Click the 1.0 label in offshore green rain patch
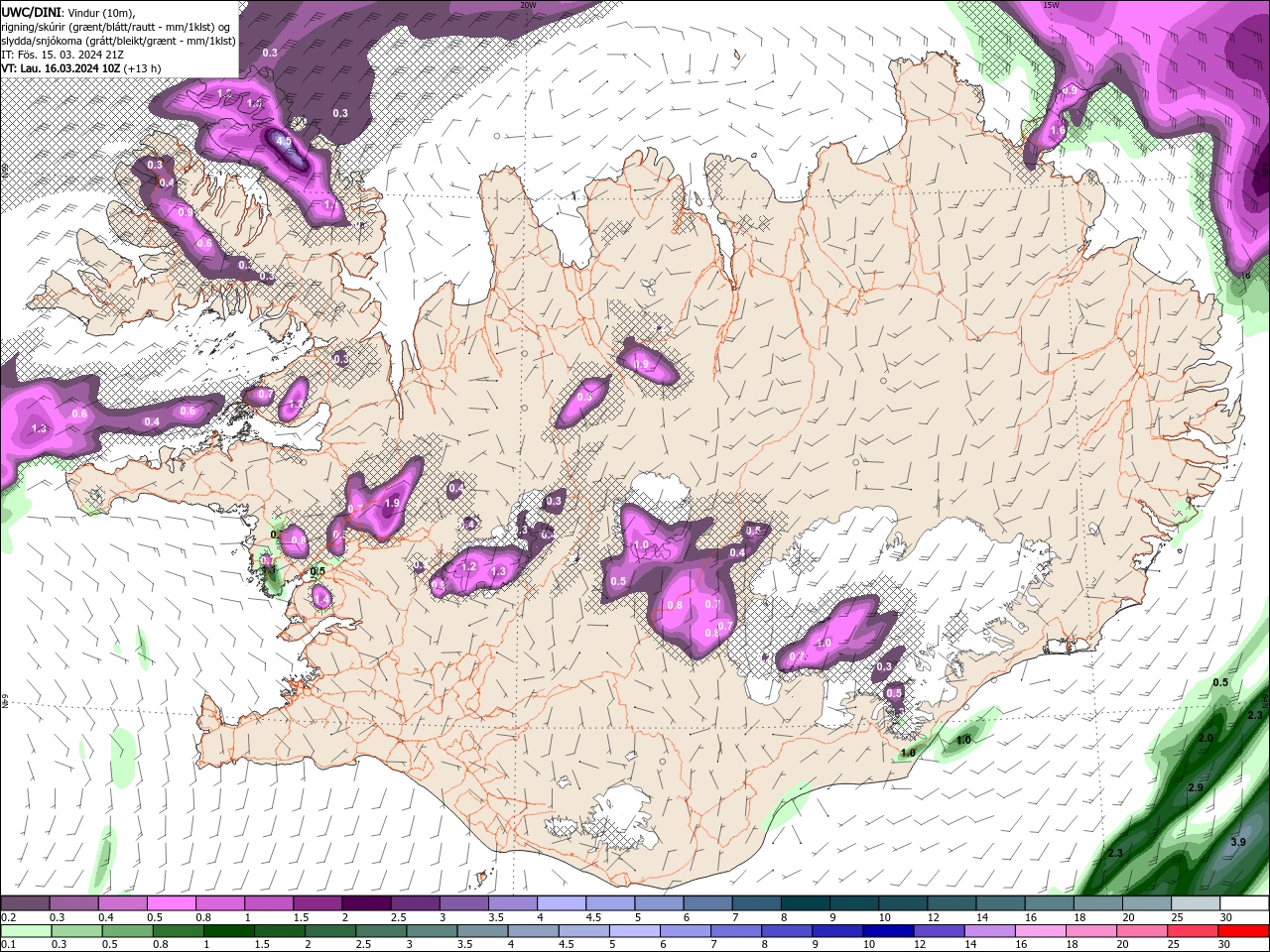1270x952 pixels. coord(962,740)
